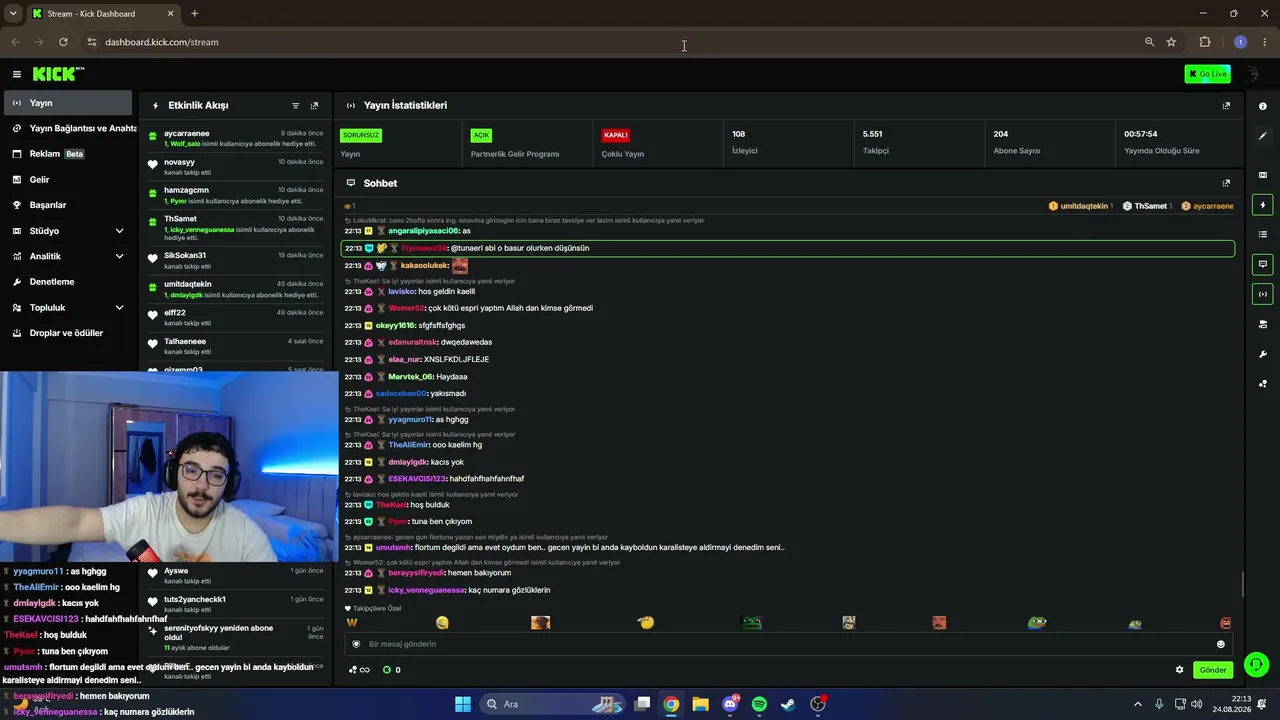
Task: Click username Mervtek_06 in chat
Action: pyautogui.click(x=410, y=377)
